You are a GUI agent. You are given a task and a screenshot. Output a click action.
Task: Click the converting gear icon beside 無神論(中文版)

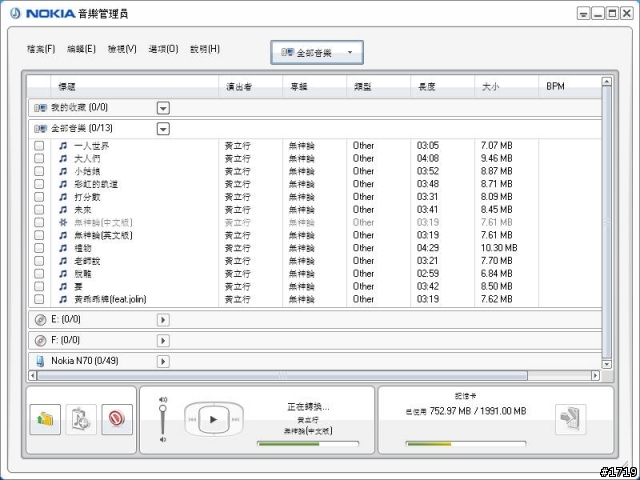[63, 222]
